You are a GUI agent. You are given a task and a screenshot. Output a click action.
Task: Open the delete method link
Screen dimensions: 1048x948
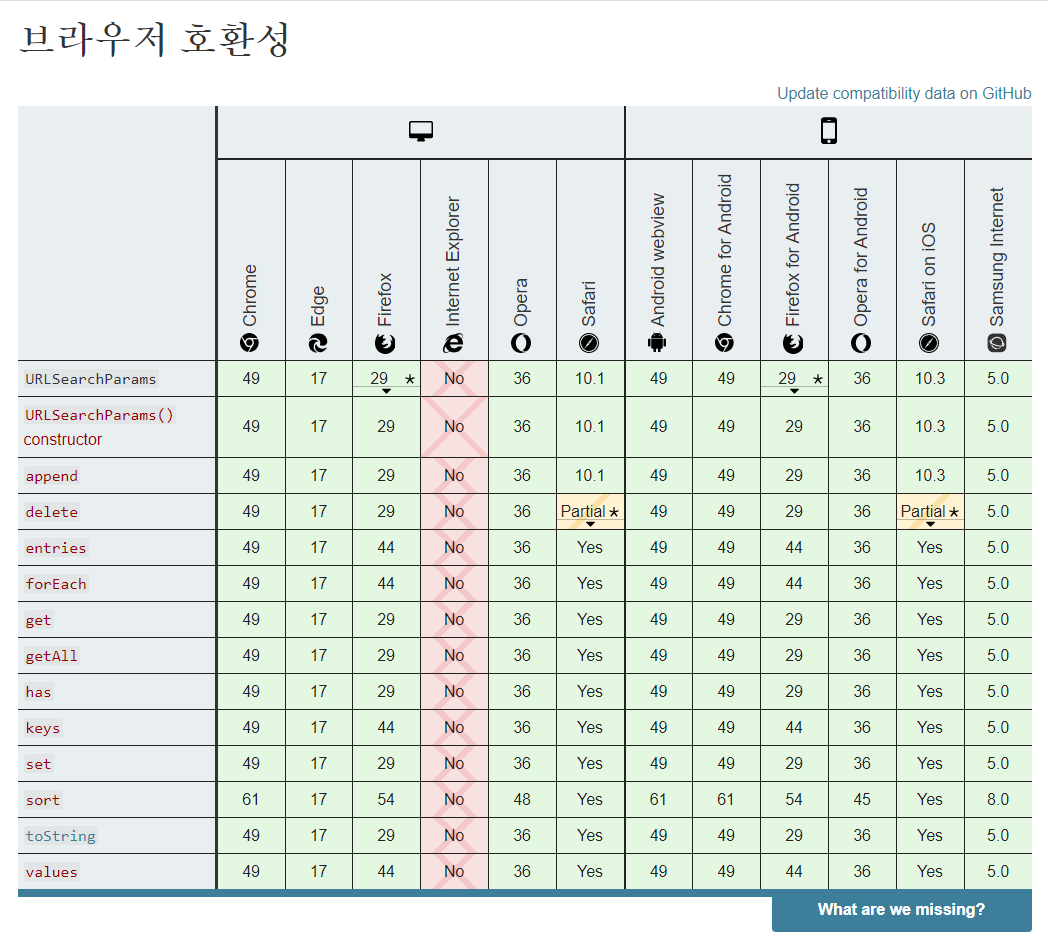coord(51,512)
